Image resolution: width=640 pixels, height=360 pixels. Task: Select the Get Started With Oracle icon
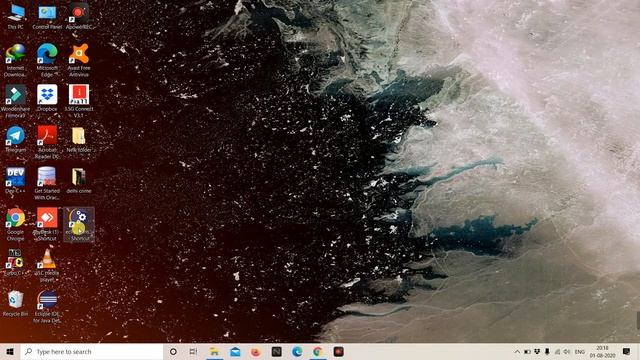pos(47,183)
